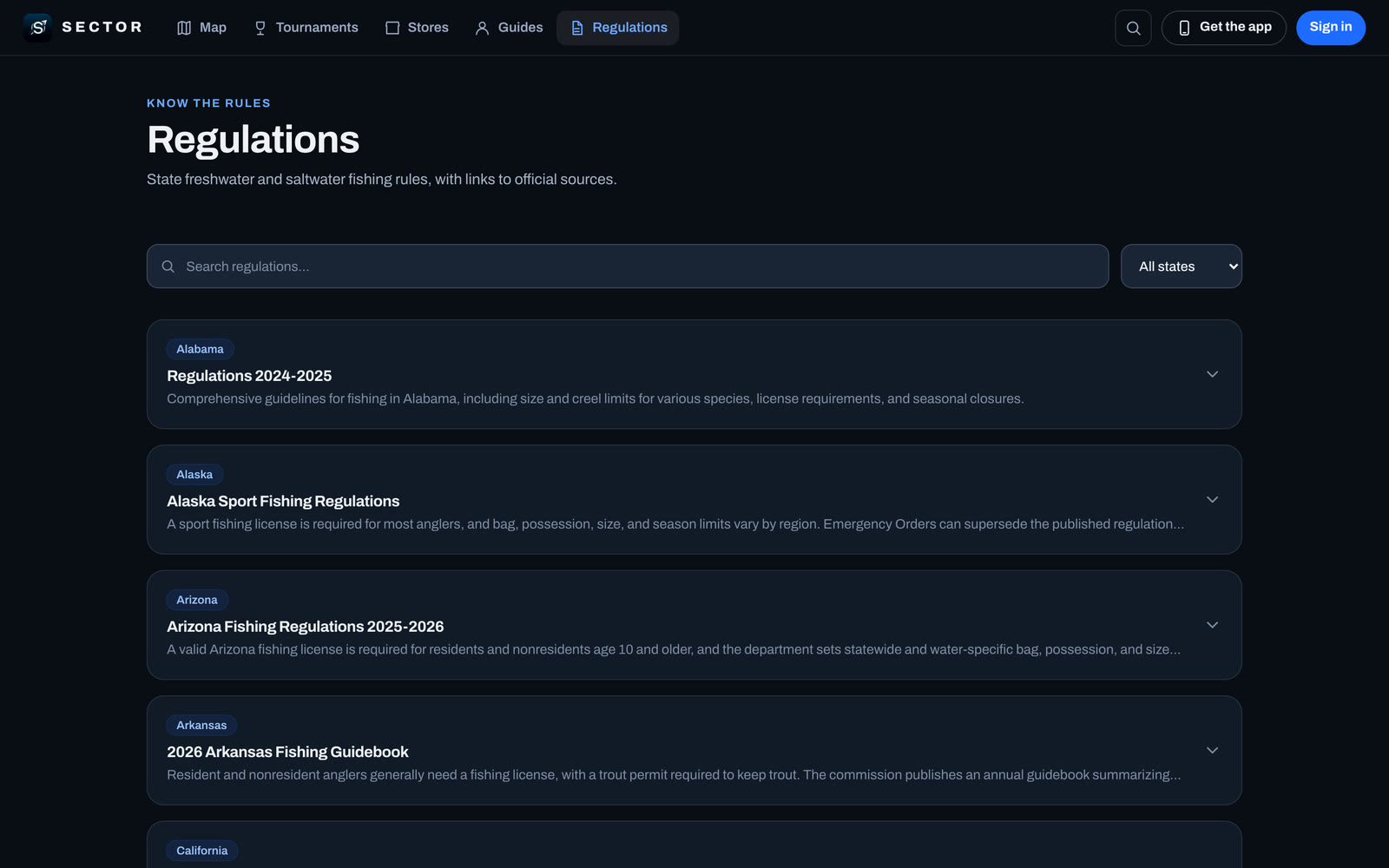Click the Arkansas trout permit description text
Viewport: 1389px width, 868px height.
point(674,775)
